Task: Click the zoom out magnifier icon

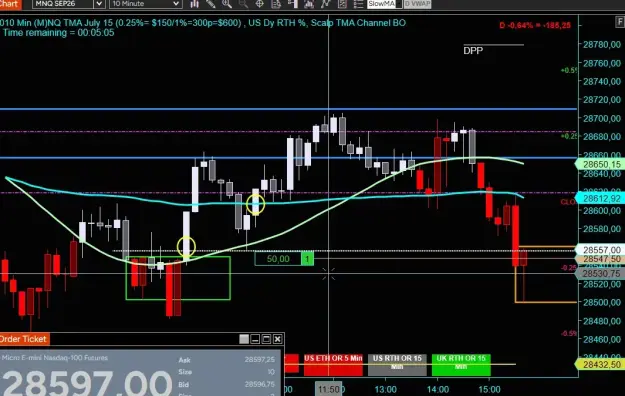Action: (x=243, y=4)
